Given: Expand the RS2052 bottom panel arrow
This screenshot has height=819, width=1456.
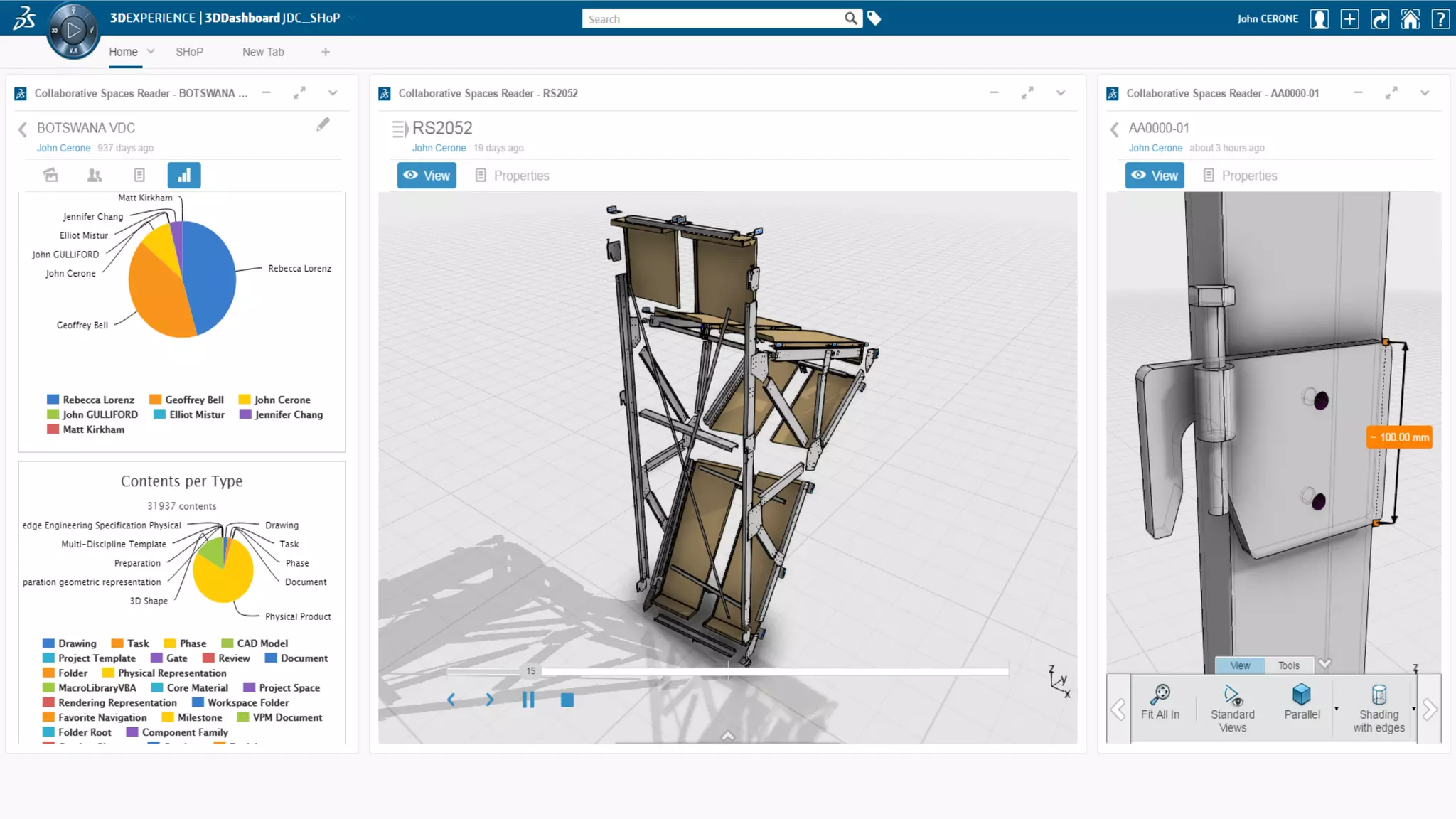Looking at the screenshot, I should pos(727,737).
